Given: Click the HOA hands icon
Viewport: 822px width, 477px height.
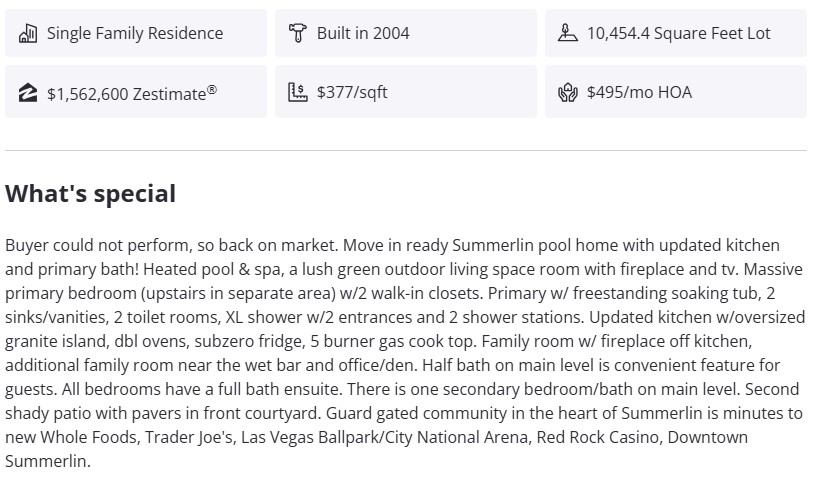Looking at the screenshot, I should [x=567, y=93].
